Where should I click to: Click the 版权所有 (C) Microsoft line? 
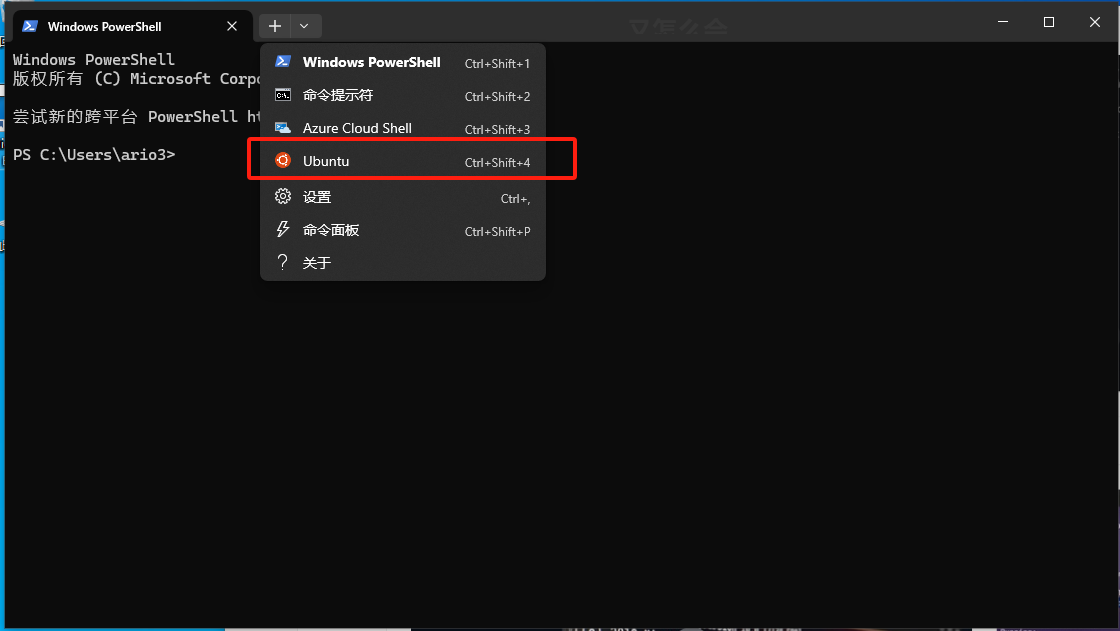coord(136,79)
